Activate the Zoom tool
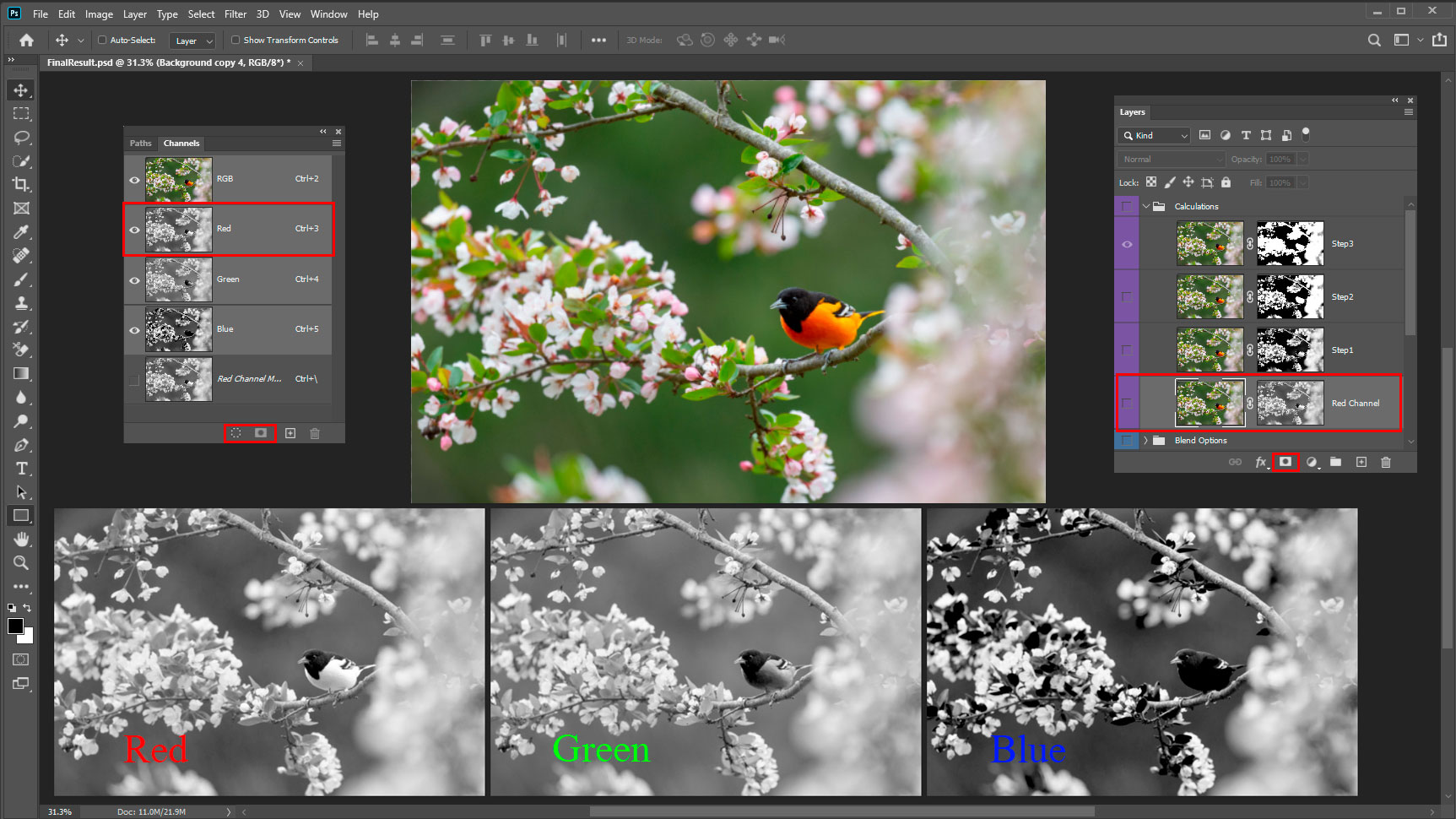Image resolution: width=1456 pixels, height=819 pixels. tap(21, 562)
